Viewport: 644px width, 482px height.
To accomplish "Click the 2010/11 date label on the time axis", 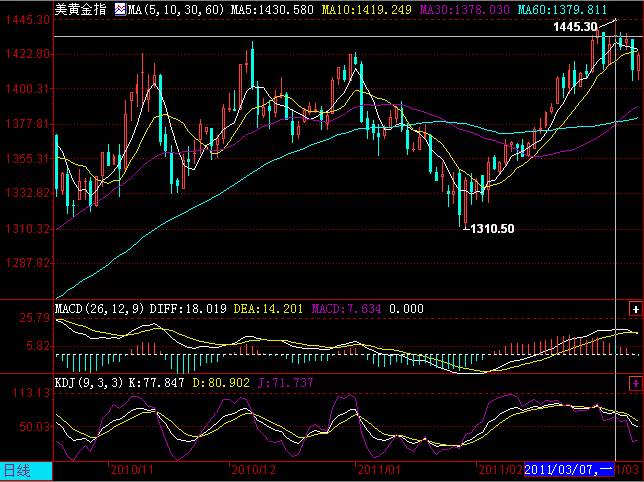I will coord(132,470).
